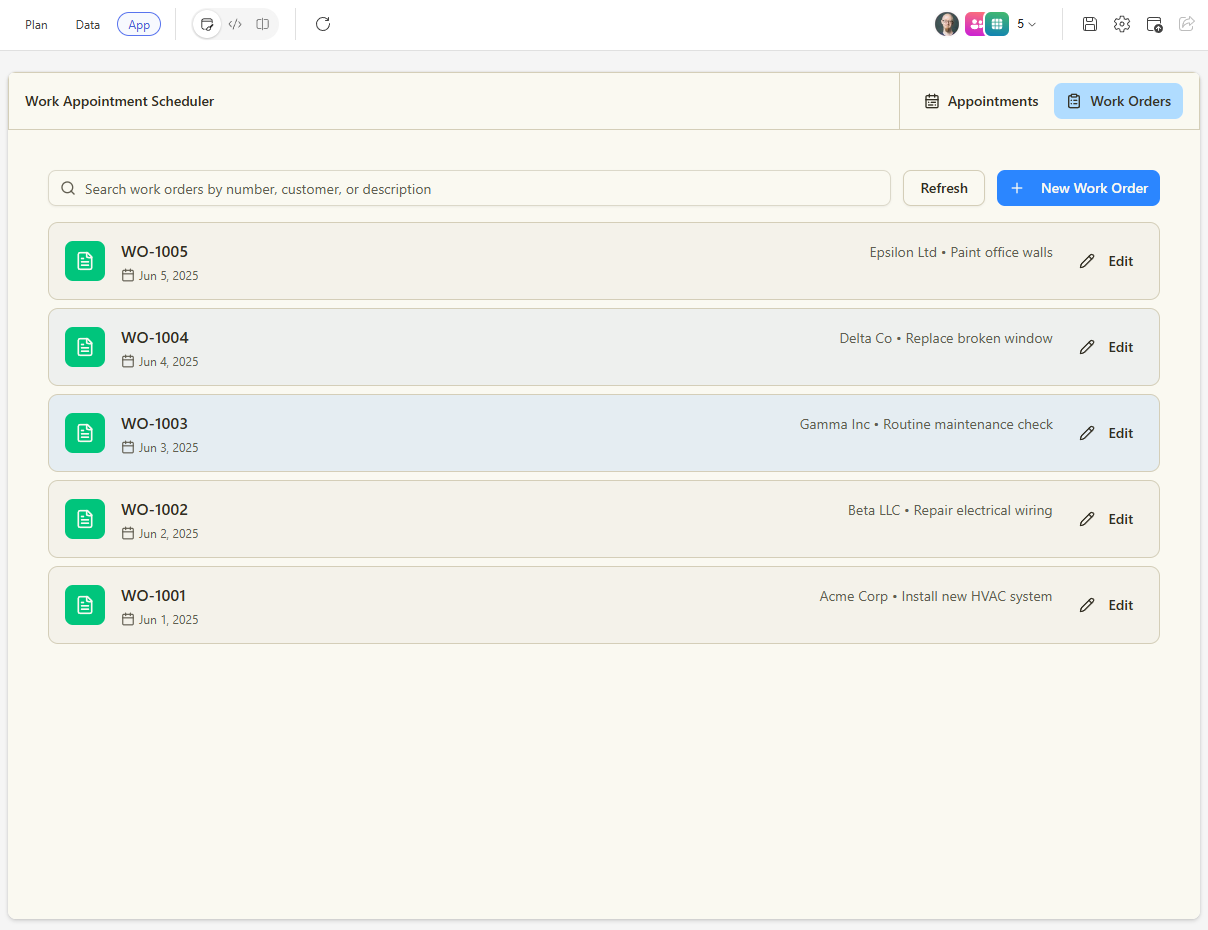Open the Appointments tab

(980, 101)
